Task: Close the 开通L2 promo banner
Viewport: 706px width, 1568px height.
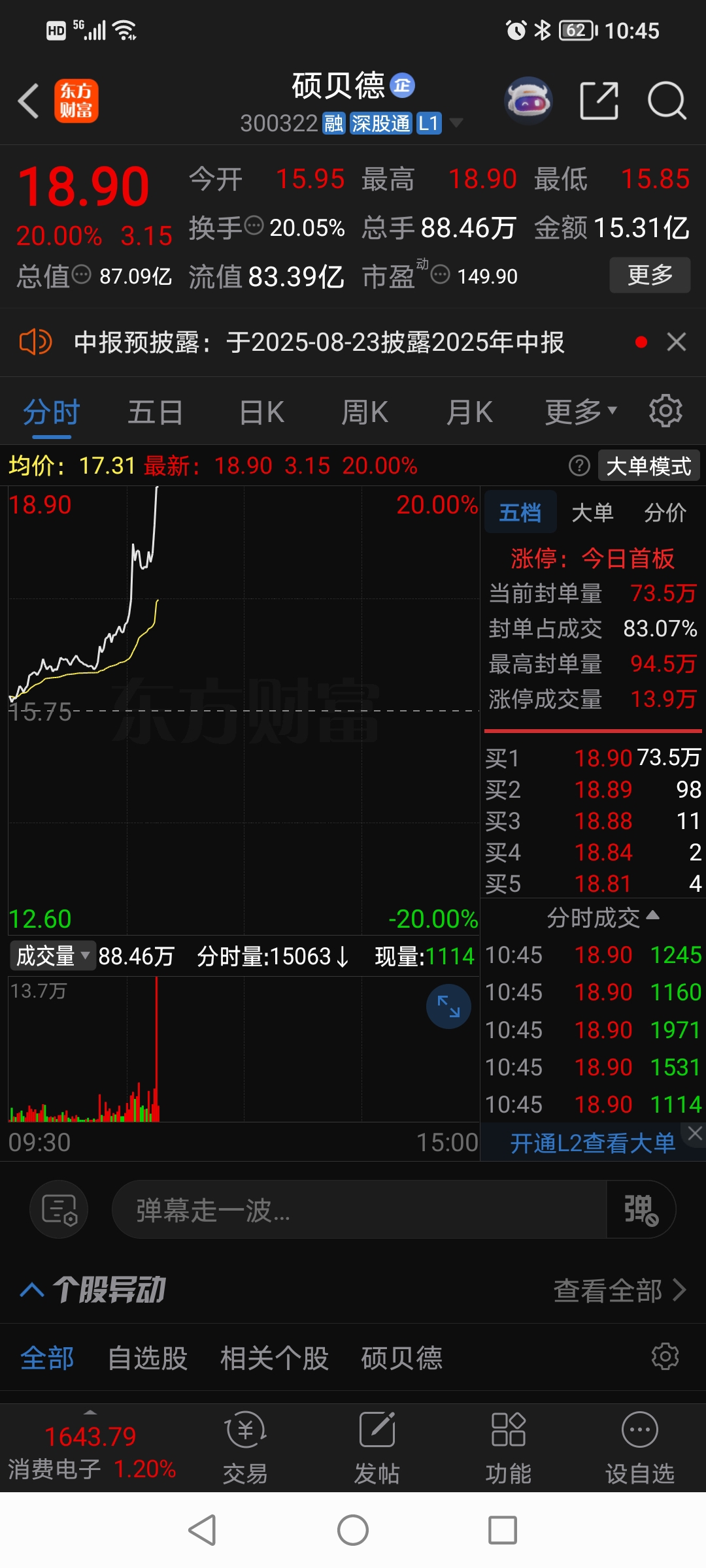Action: tap(694, 1134)
